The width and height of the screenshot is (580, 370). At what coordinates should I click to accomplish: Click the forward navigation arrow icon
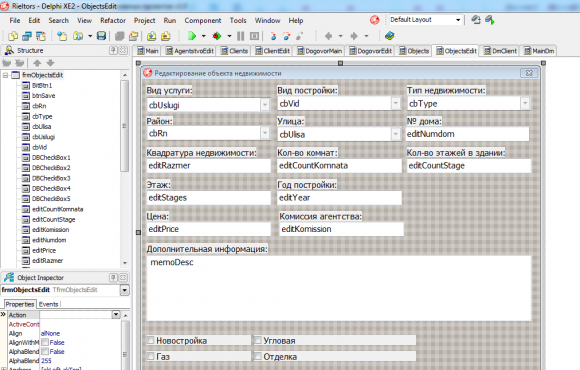(x=354, y=36)
